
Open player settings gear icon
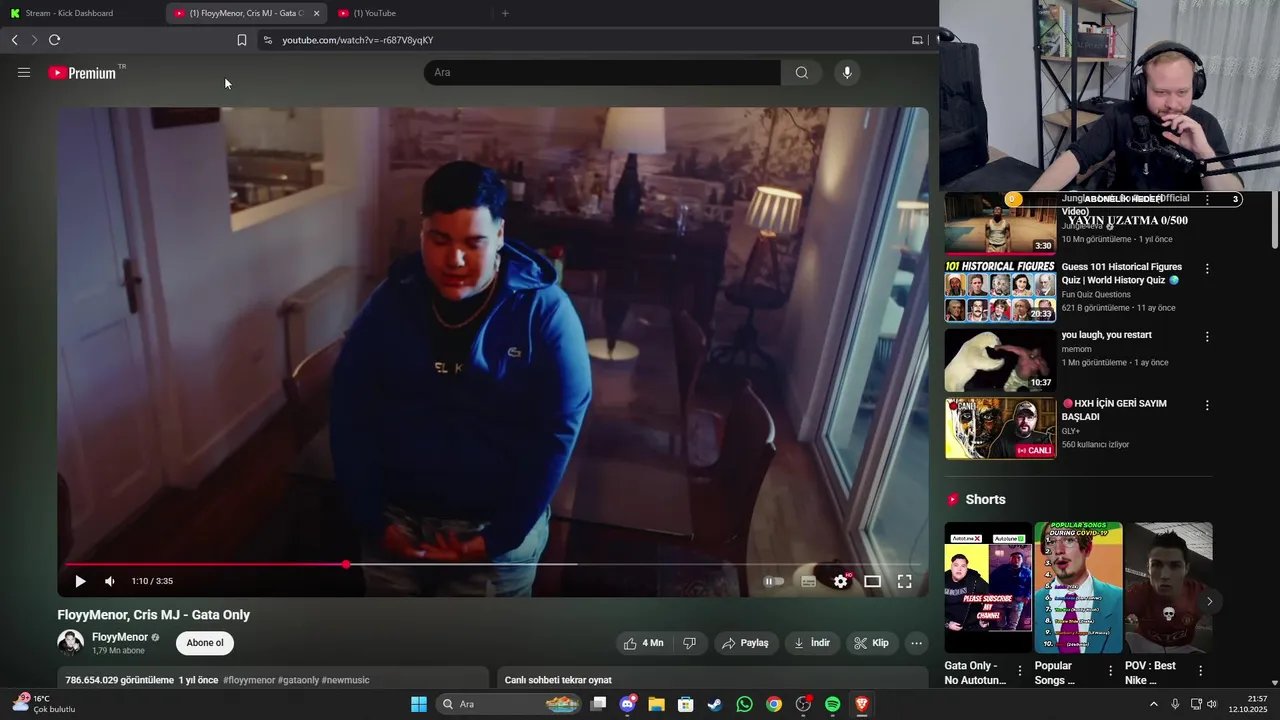click(841, 581)
